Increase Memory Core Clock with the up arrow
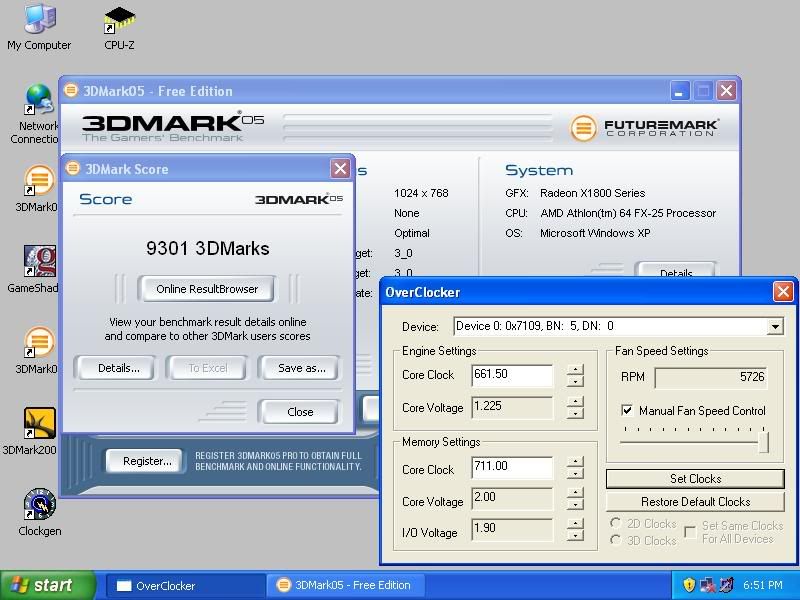800x600 pixels. [575, 462]
